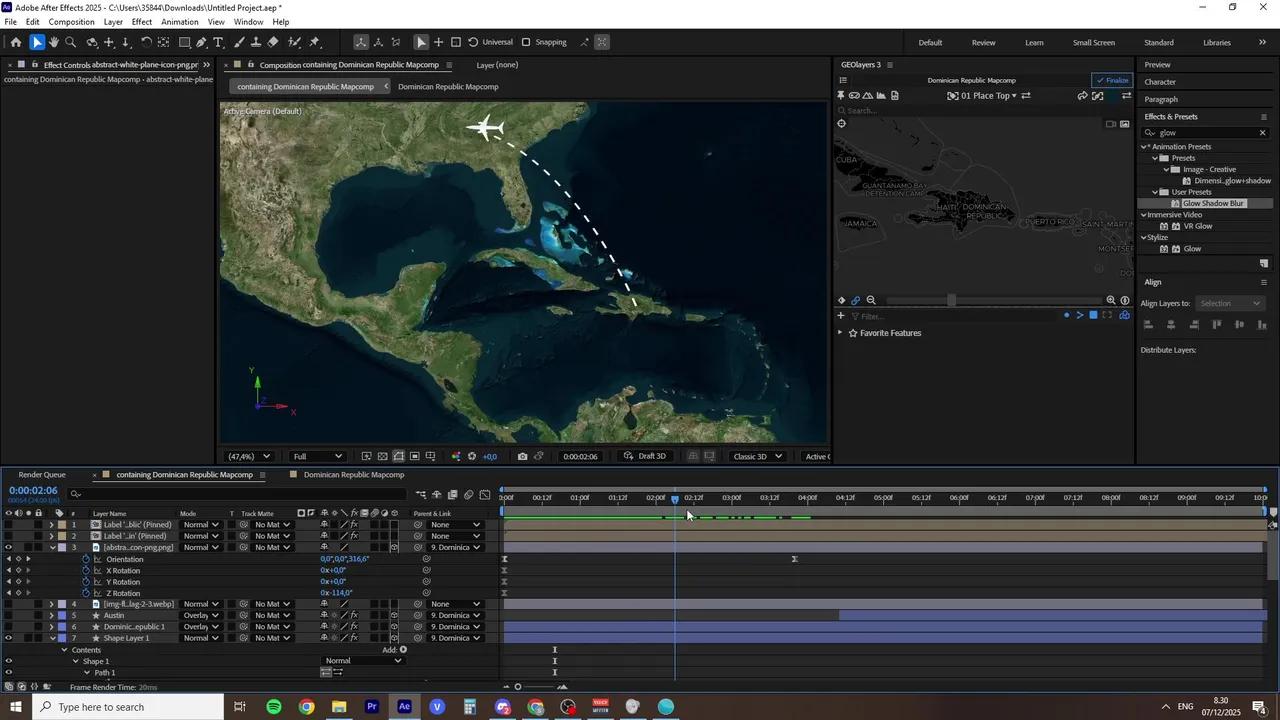Open the Composition menu
The height and width of the screenshot is (720, 1280).
pyautogui.click(x=71, y=21)
